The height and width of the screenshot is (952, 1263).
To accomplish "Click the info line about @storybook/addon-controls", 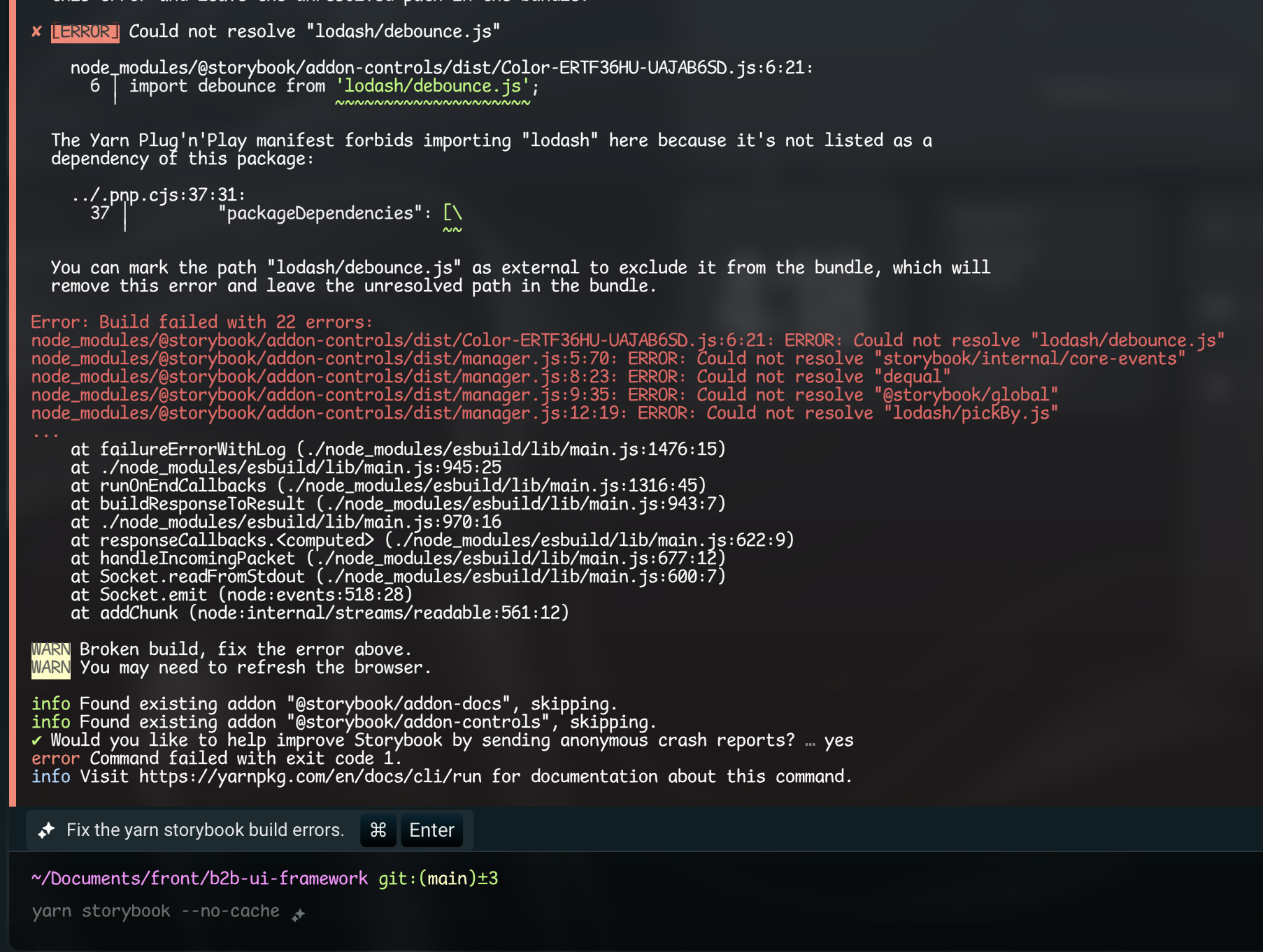I will [x=344, y=722].
